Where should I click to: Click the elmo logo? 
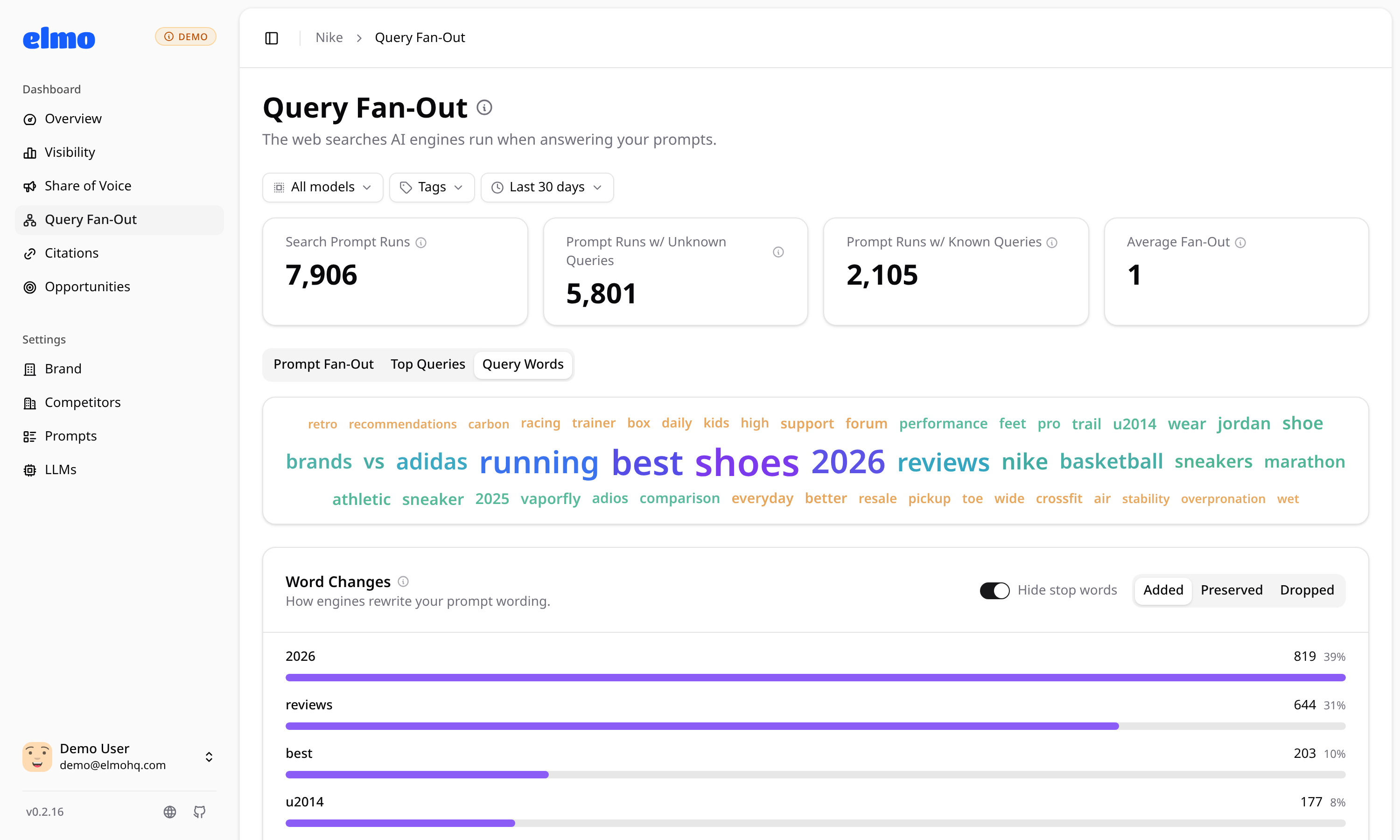[59, 38]
